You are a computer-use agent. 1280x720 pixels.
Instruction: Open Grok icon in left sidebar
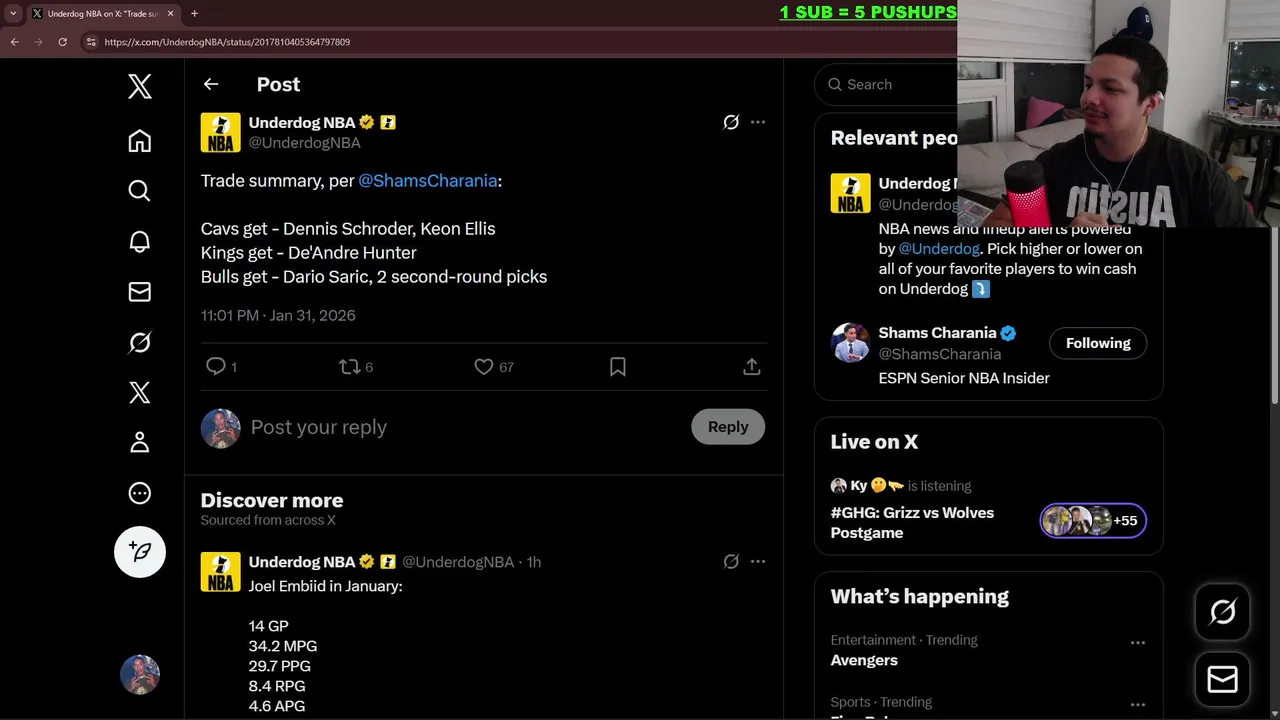pos(140,342)
